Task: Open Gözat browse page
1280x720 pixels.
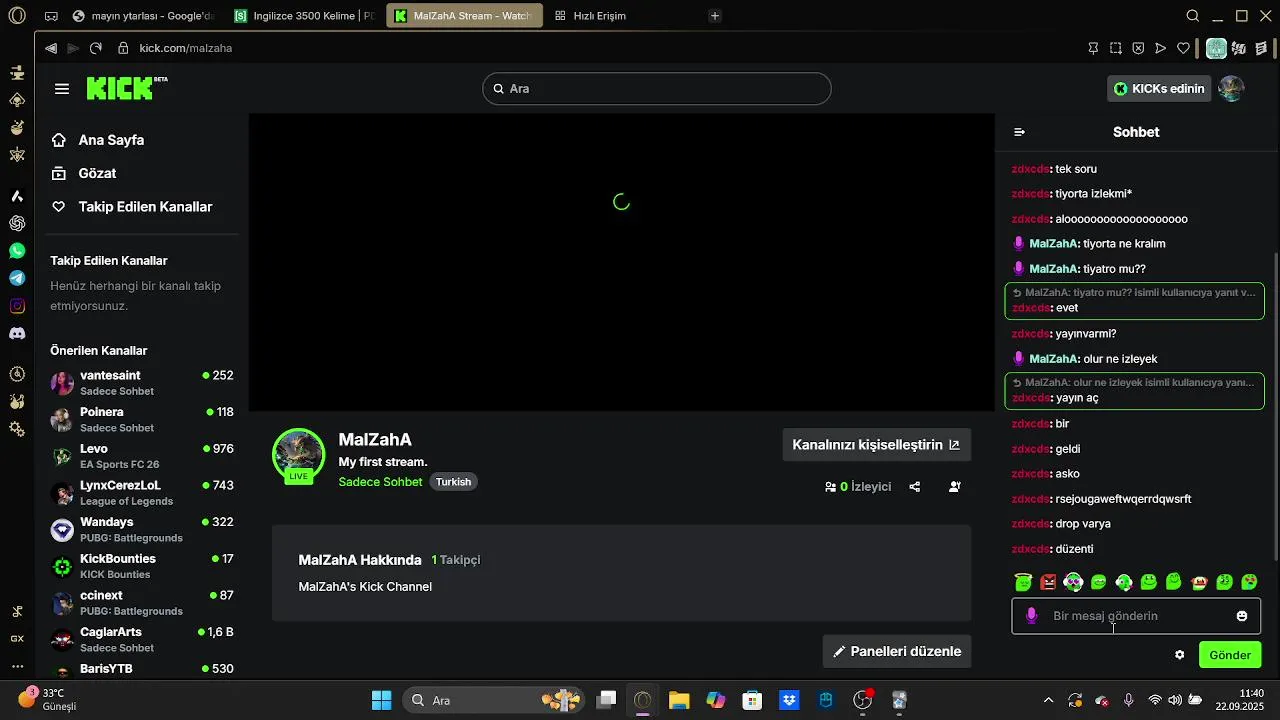Action: click(x=98, y=173)
